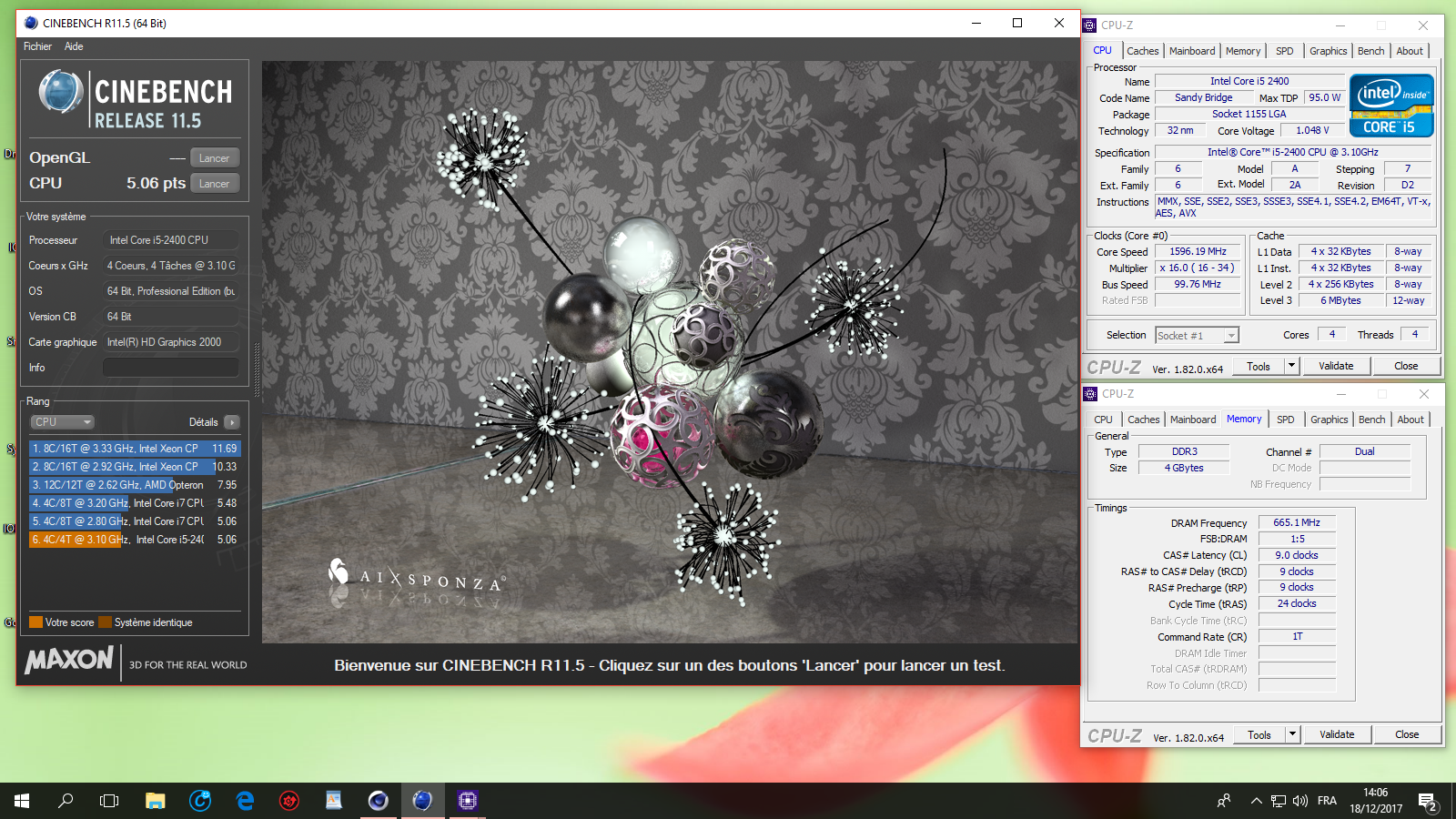Click Validate in lower CPU-Z window

click(1337, 735)
